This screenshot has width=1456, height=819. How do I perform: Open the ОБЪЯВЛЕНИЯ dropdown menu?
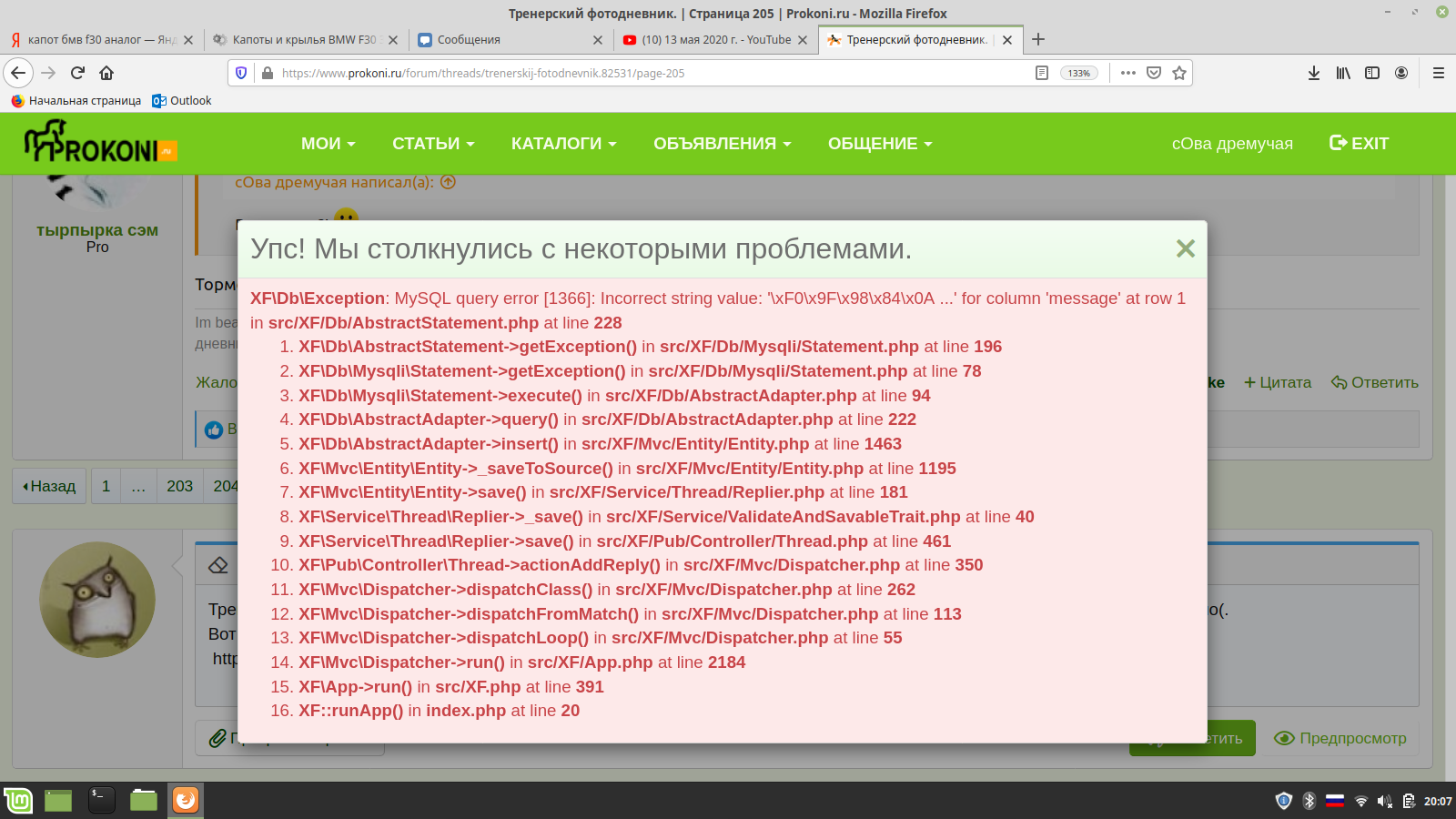722,144
